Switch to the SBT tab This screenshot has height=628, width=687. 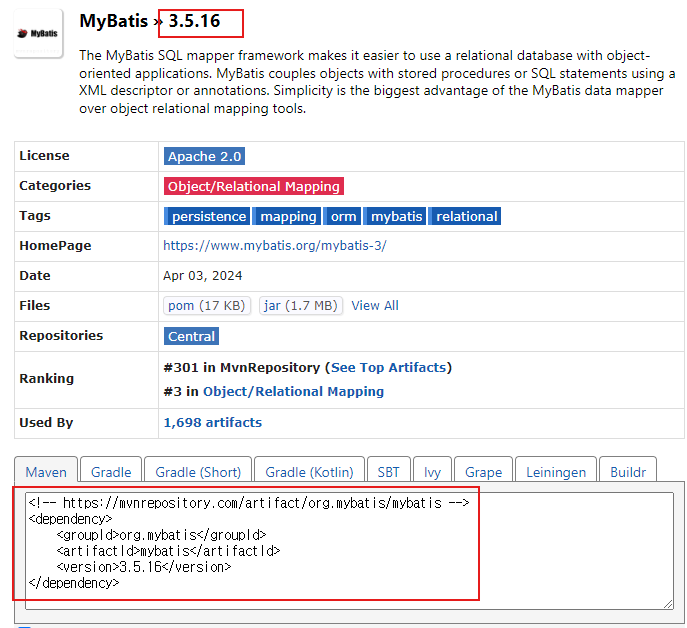tap(389, 472)
